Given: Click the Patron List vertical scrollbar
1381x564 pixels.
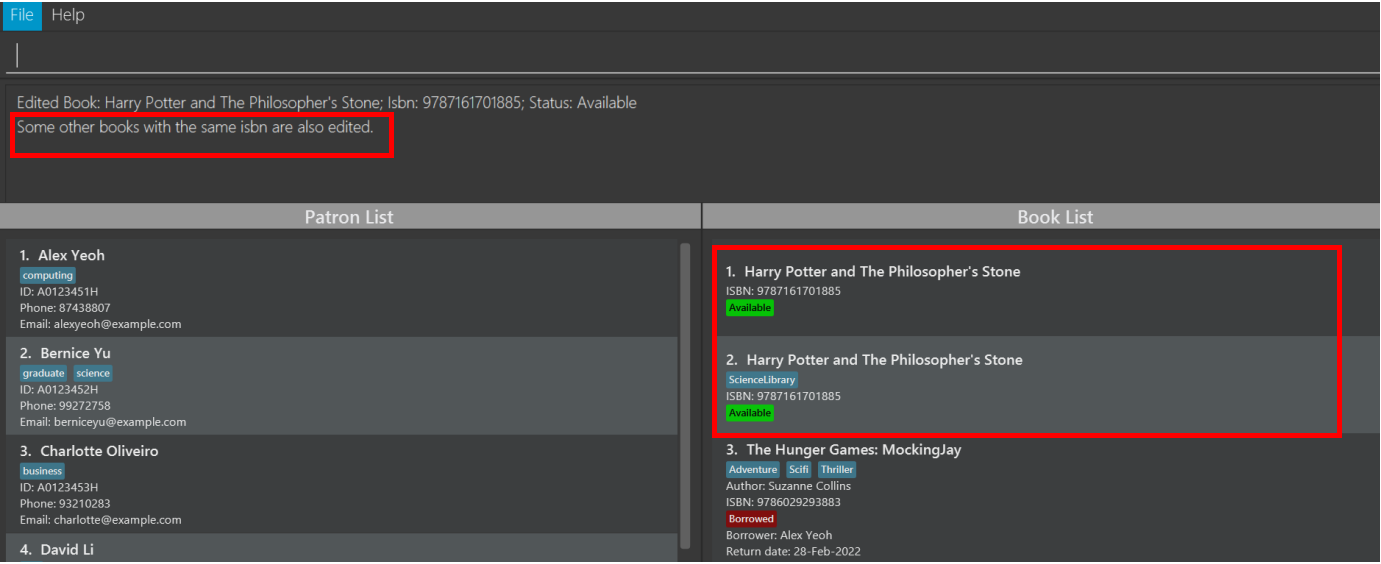Looking at the screenshot, I should [x=685, y=395].
